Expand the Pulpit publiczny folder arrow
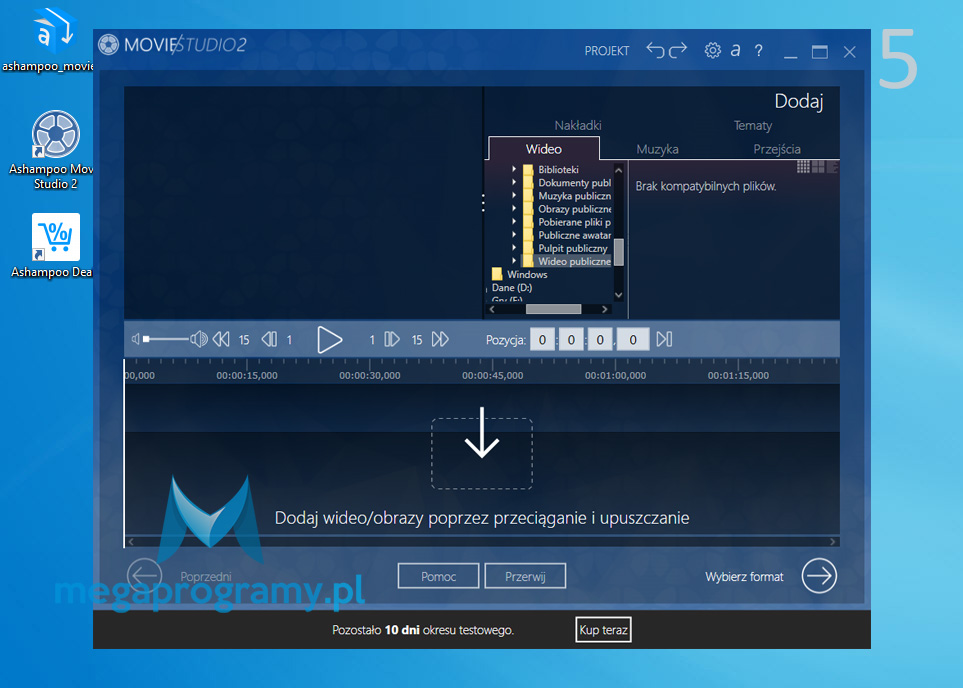 [514, 248]
